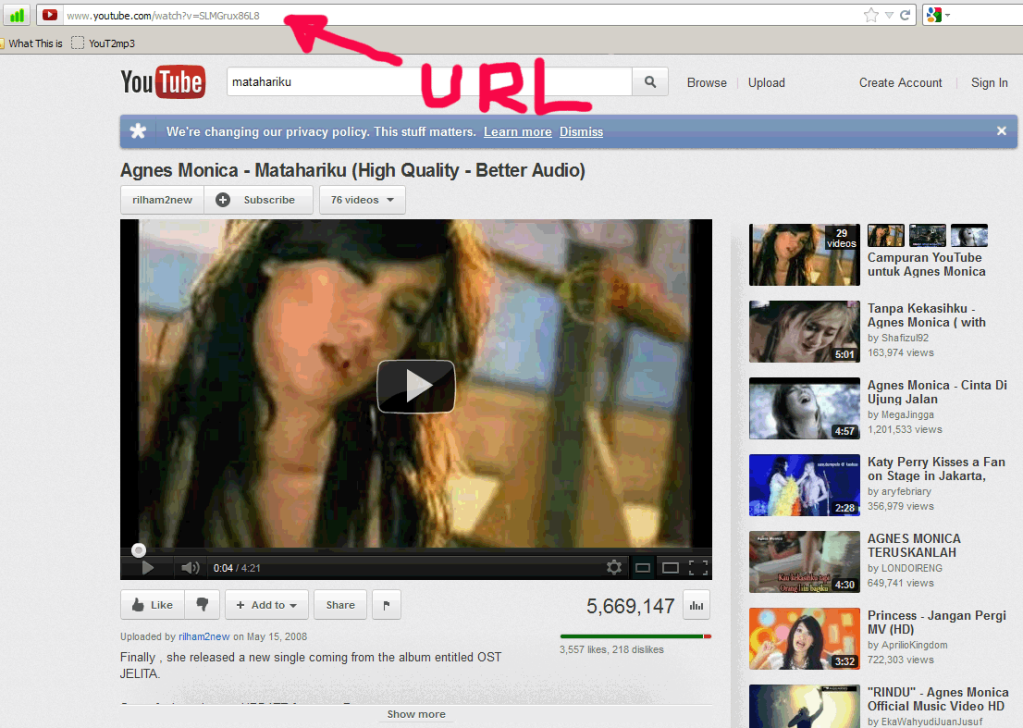Open the player settings gear
This screenshot has width=1023, height=728.
(x=614, y=568)
